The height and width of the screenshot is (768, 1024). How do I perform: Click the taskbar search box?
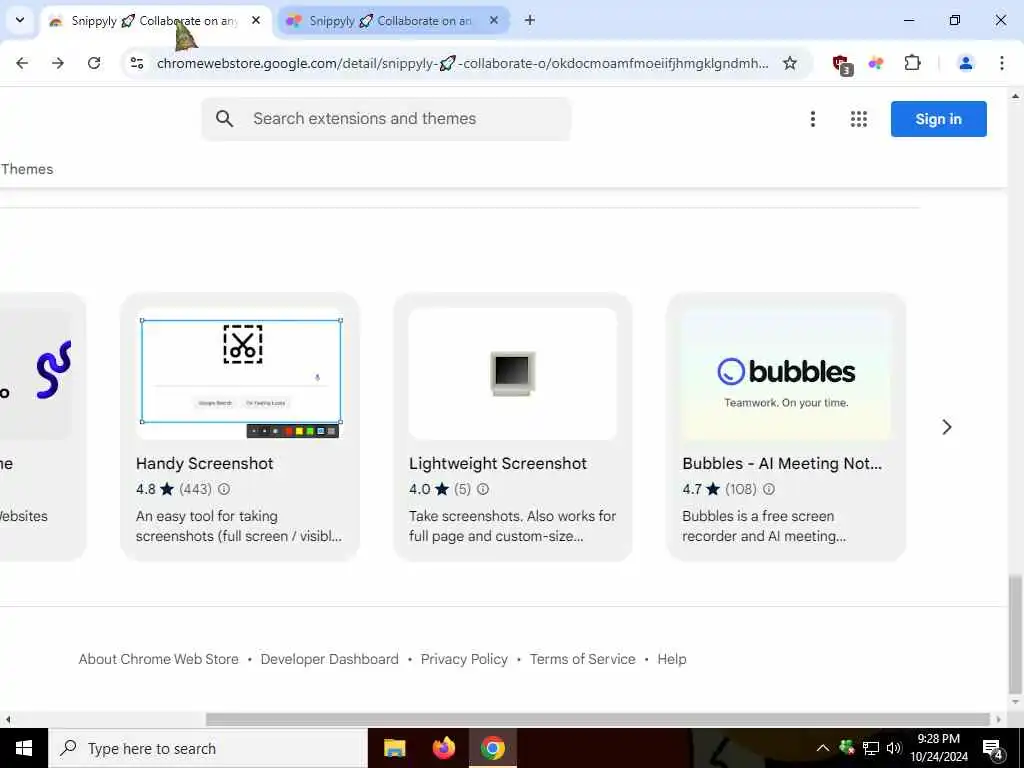pyautogui.click(x=208, y=748)
